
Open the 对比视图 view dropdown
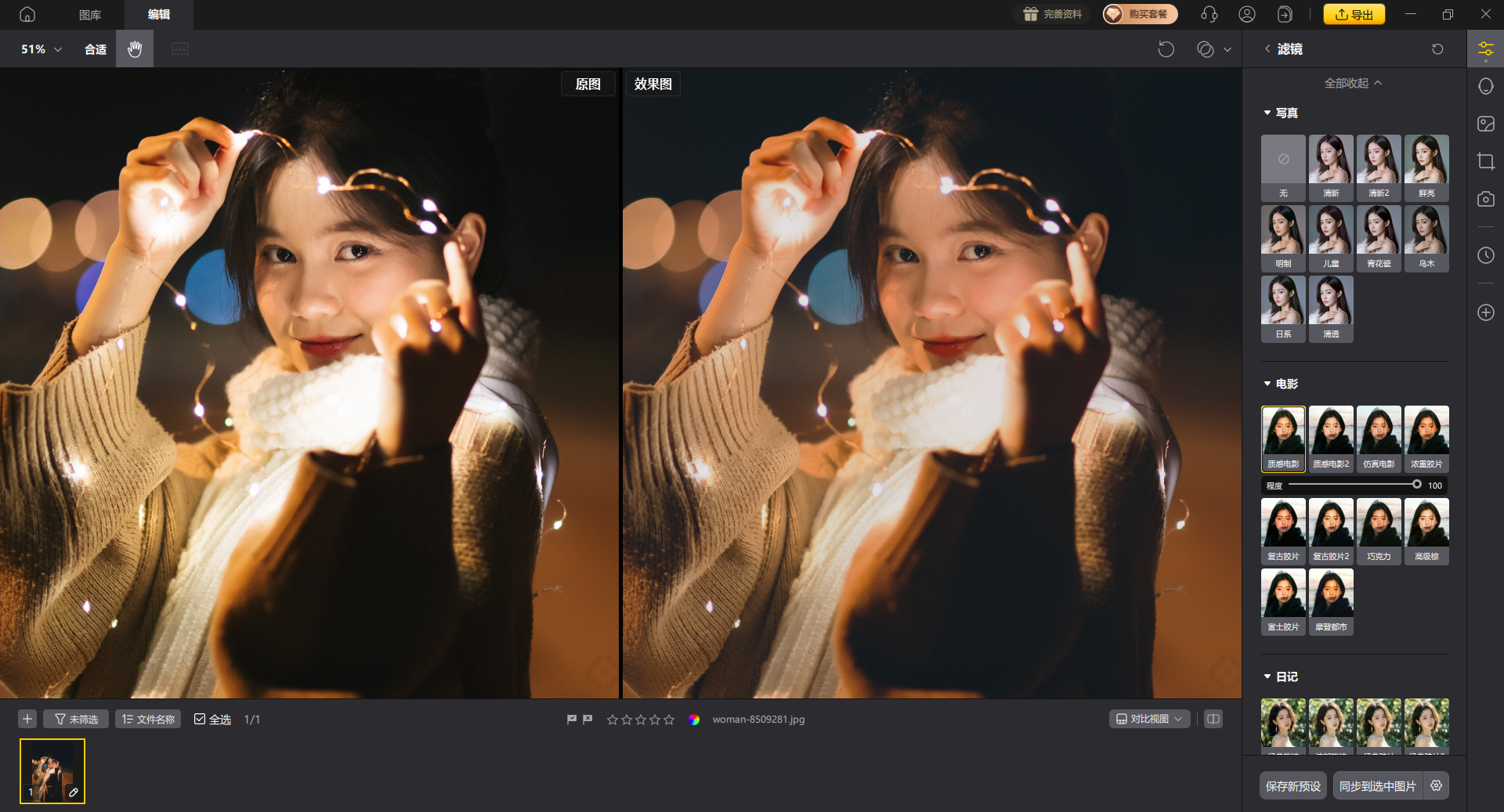point(1149,719)
